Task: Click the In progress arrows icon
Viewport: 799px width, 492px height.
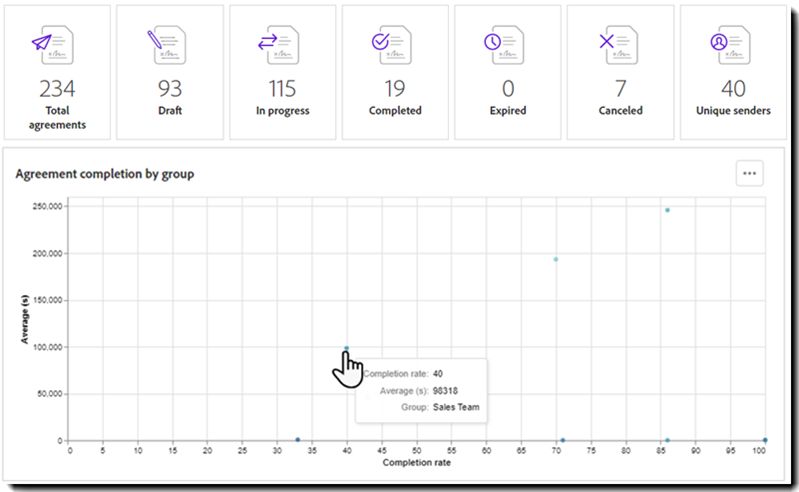Action: [281, 45]
